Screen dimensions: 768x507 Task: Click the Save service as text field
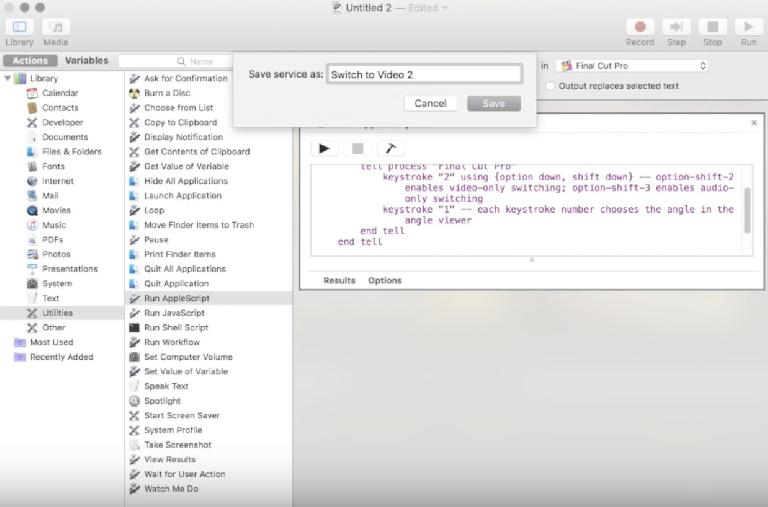[424, 74]
